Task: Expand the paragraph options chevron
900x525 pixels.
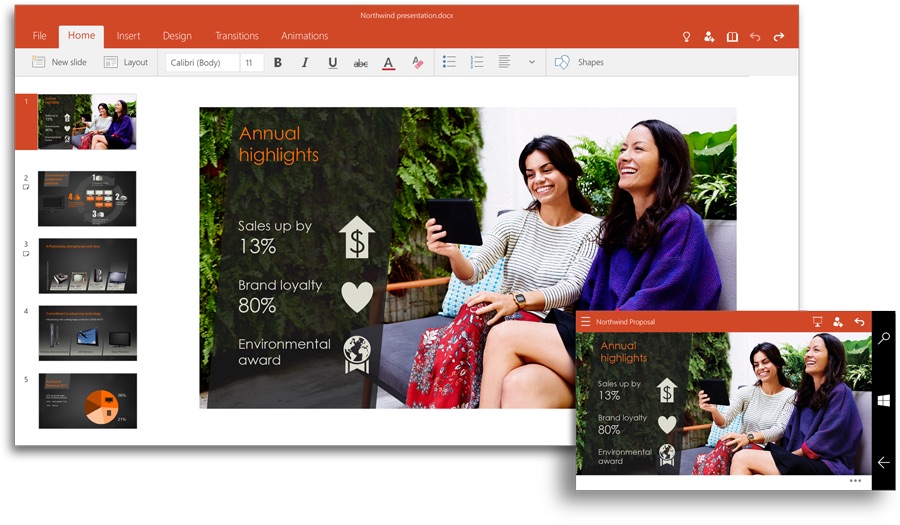Action: point(531,62)
